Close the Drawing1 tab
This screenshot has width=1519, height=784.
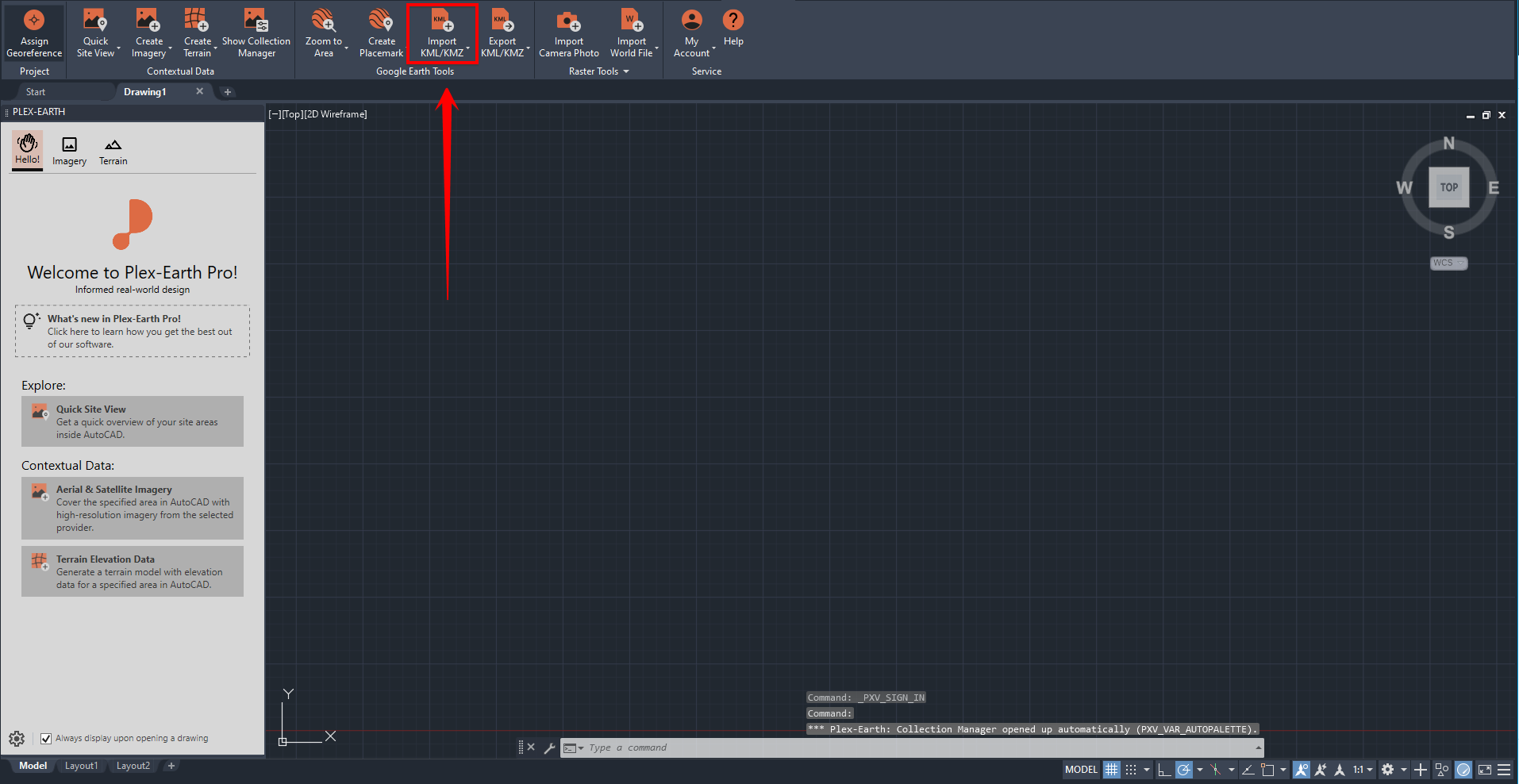click(x=200, y=91)
